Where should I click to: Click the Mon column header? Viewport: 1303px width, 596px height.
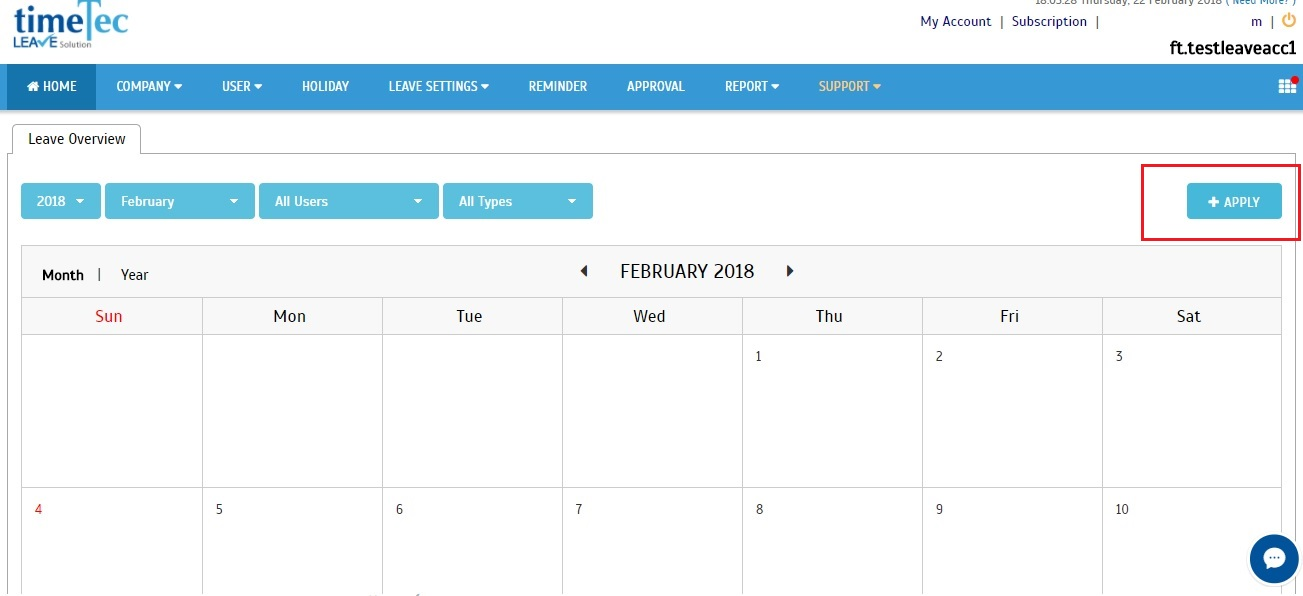click(x=290, y=316)
